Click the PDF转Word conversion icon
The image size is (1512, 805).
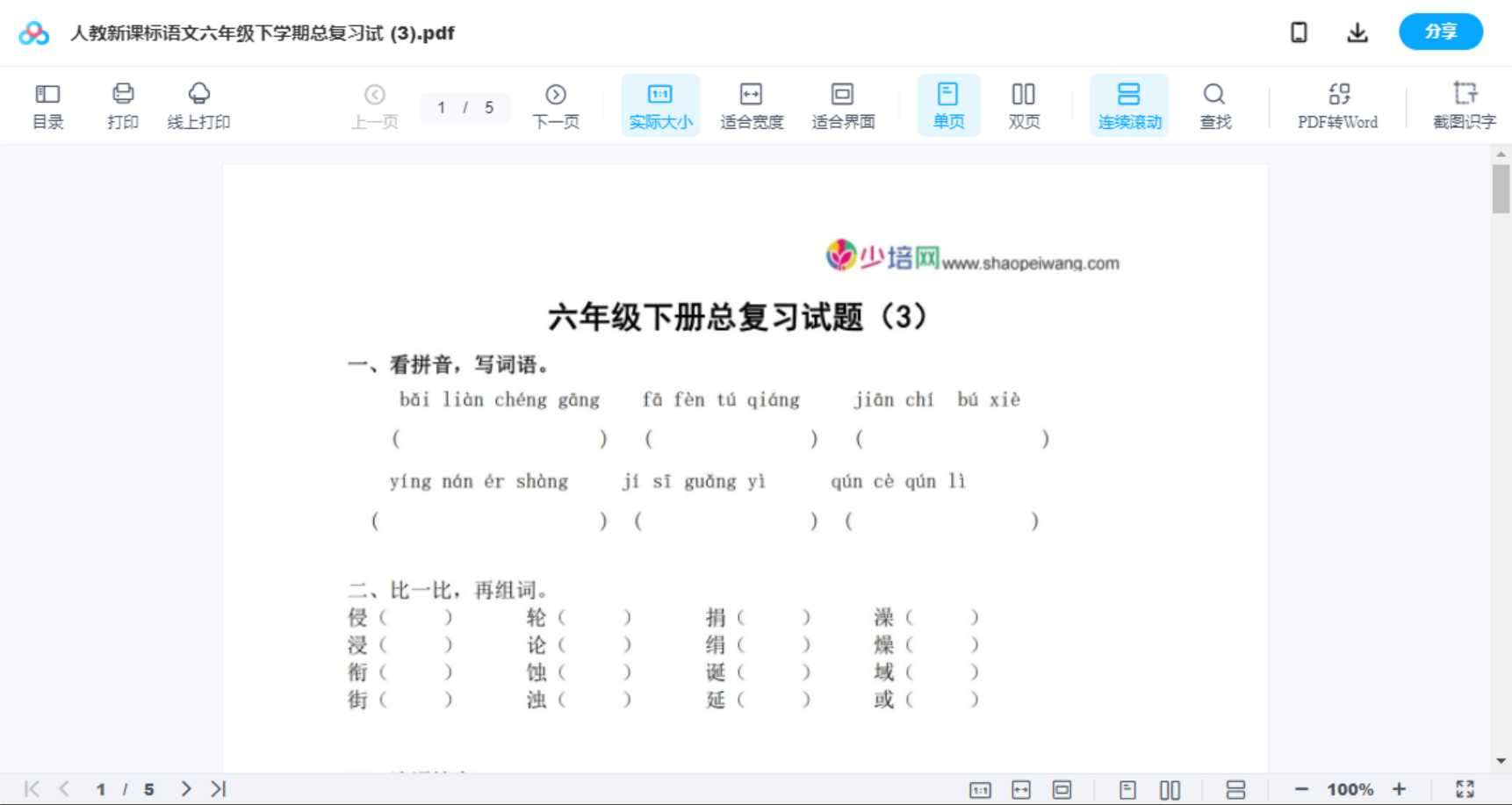(x=1337, y=104)
